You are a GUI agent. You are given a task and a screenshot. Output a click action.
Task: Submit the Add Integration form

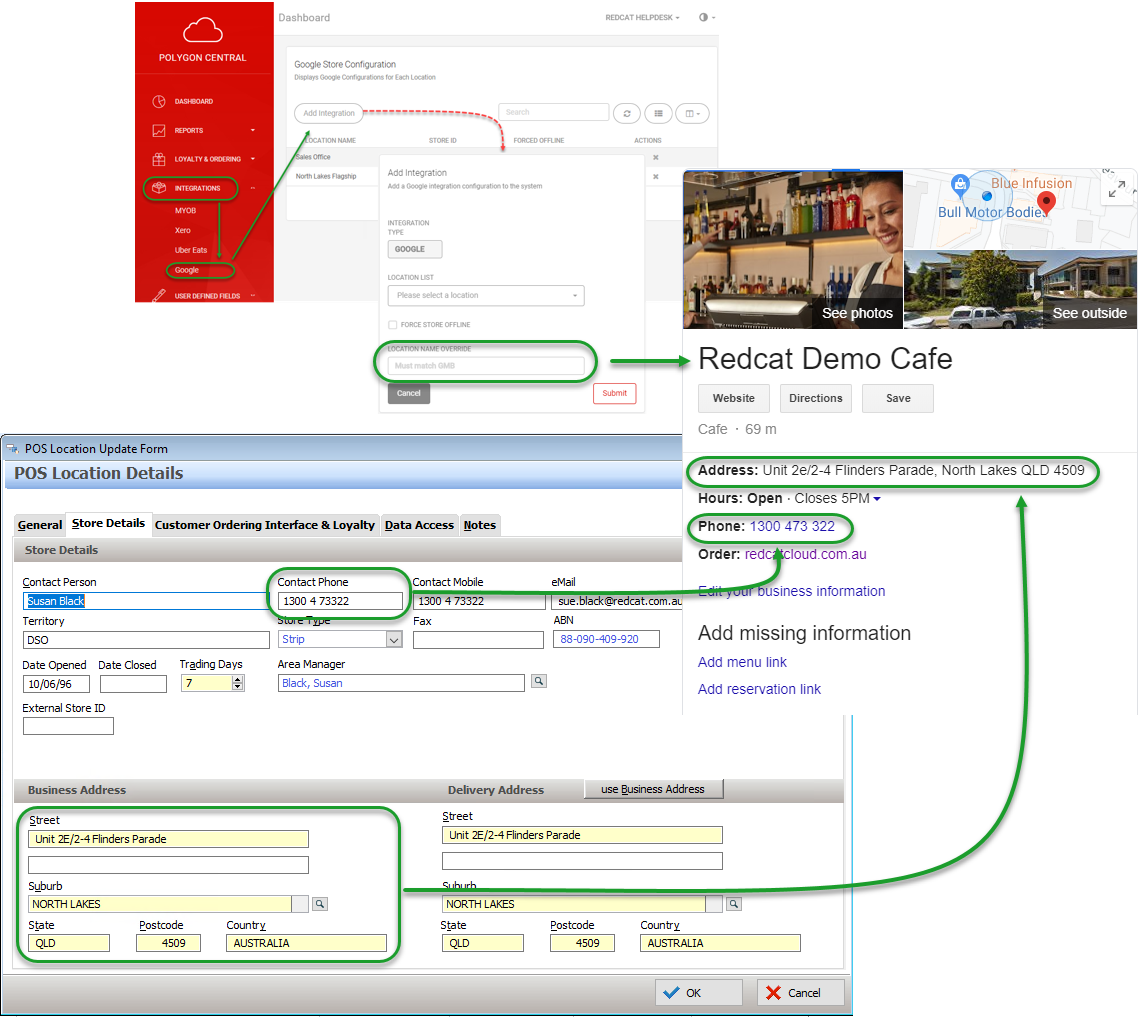[615, 394]
